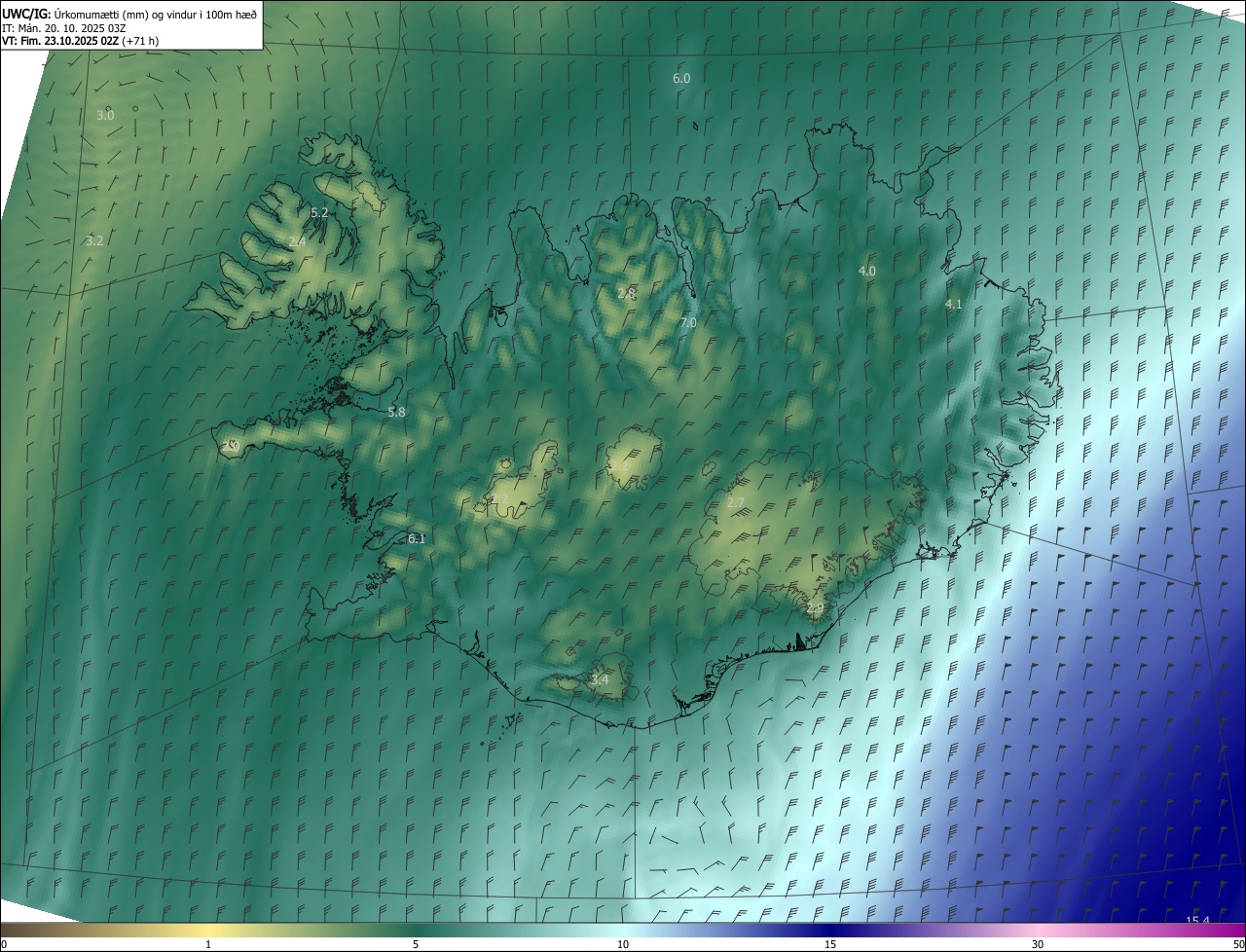1246x952 pixels.
Task: Click the '3.4' value in south Iceland
Action: point(600,679)
